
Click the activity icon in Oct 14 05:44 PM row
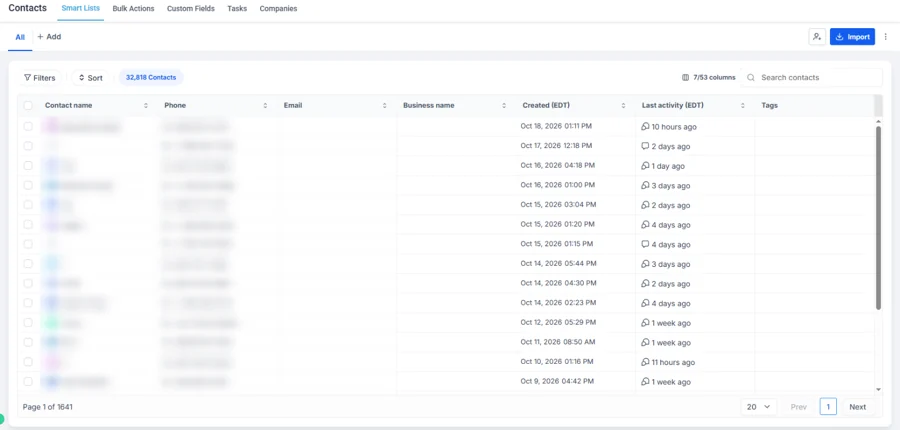(x=645, y=264)
